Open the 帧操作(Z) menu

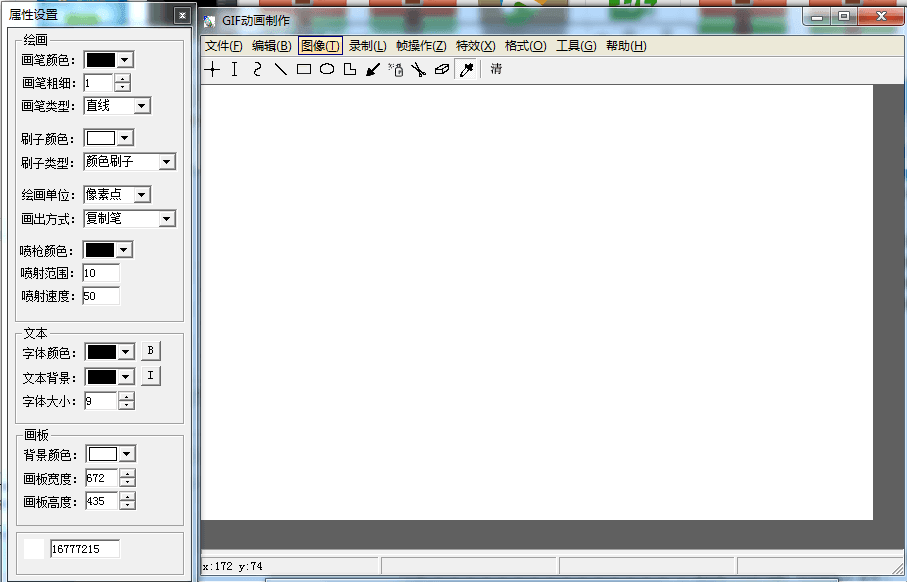(421, 46)
